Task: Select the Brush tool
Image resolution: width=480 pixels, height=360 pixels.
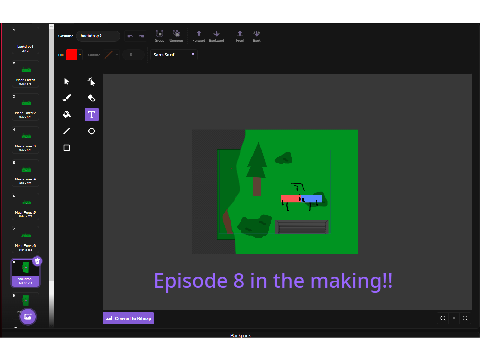Action: pyautogui.click(x=67, y=98)
